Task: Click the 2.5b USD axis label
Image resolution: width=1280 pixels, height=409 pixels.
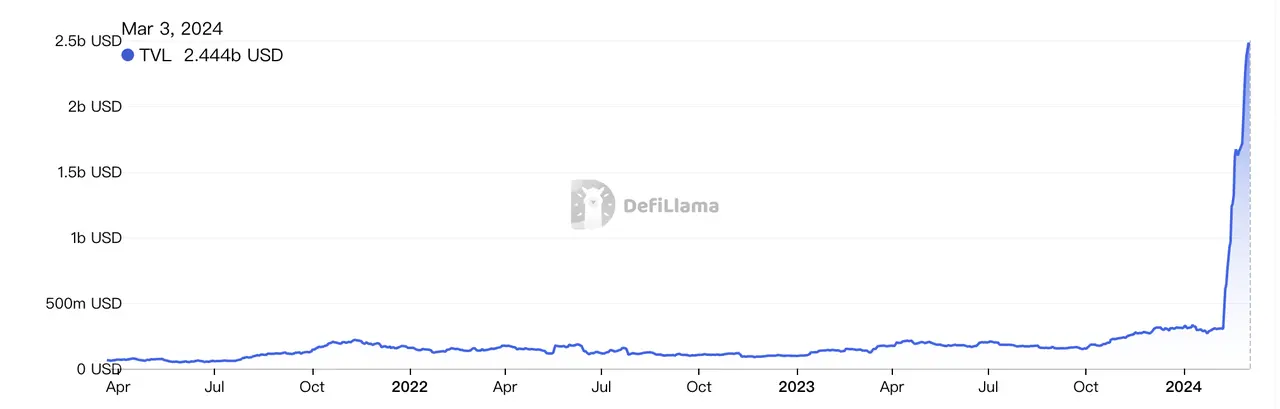Action: coord(88,41)
